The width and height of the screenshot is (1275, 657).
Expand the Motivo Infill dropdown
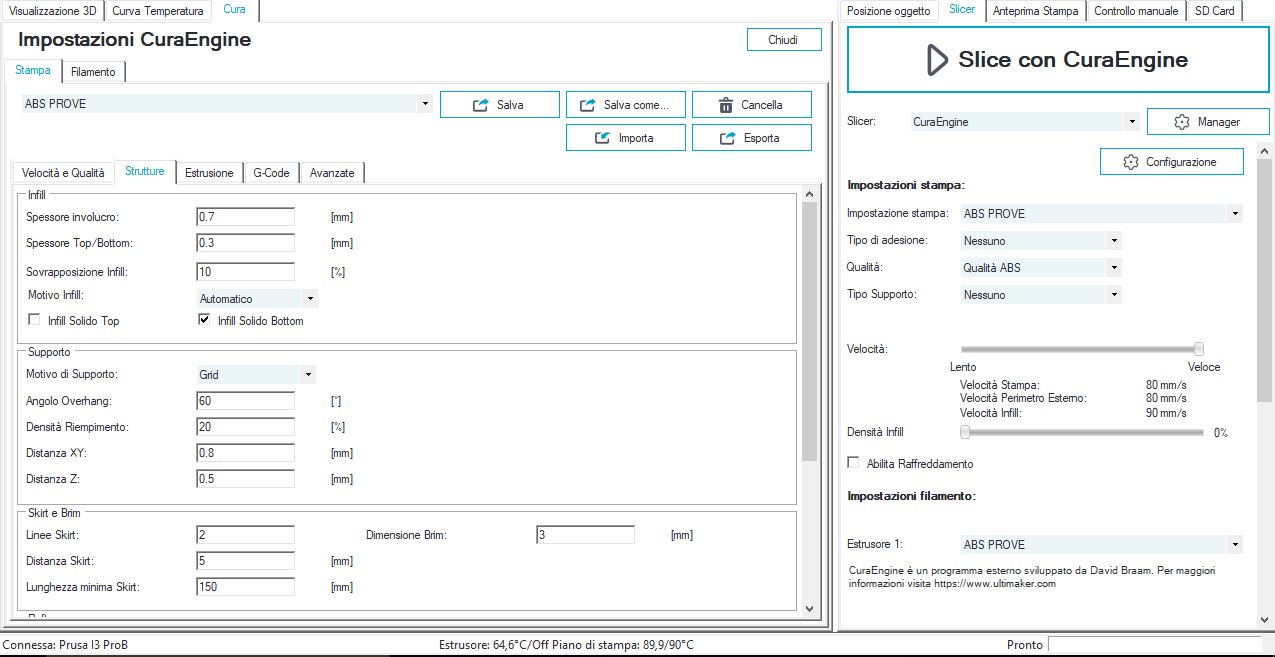(x=310, y=299)
